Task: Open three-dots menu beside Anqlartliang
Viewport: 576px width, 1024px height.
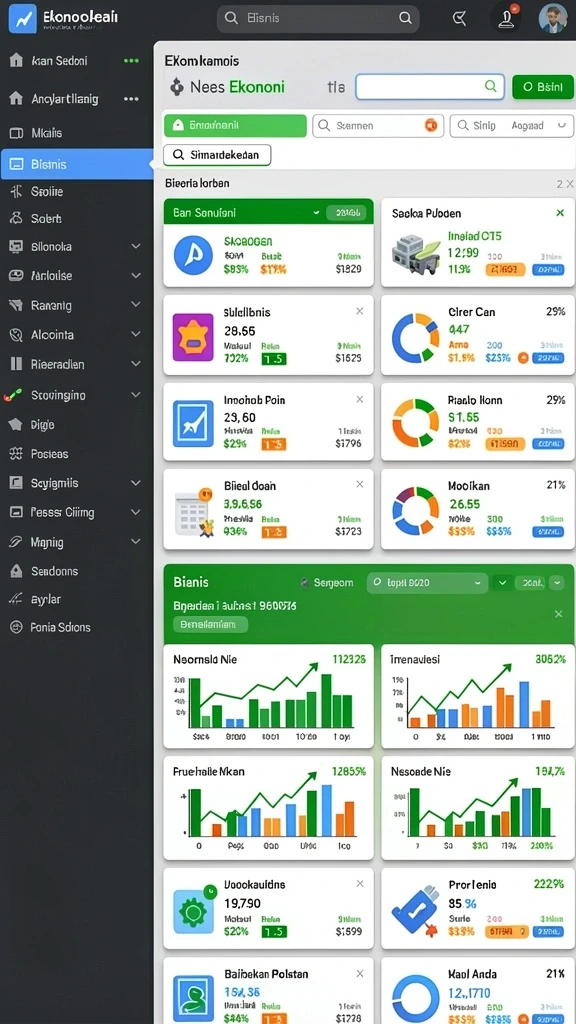Action: (x=131, y=99)
